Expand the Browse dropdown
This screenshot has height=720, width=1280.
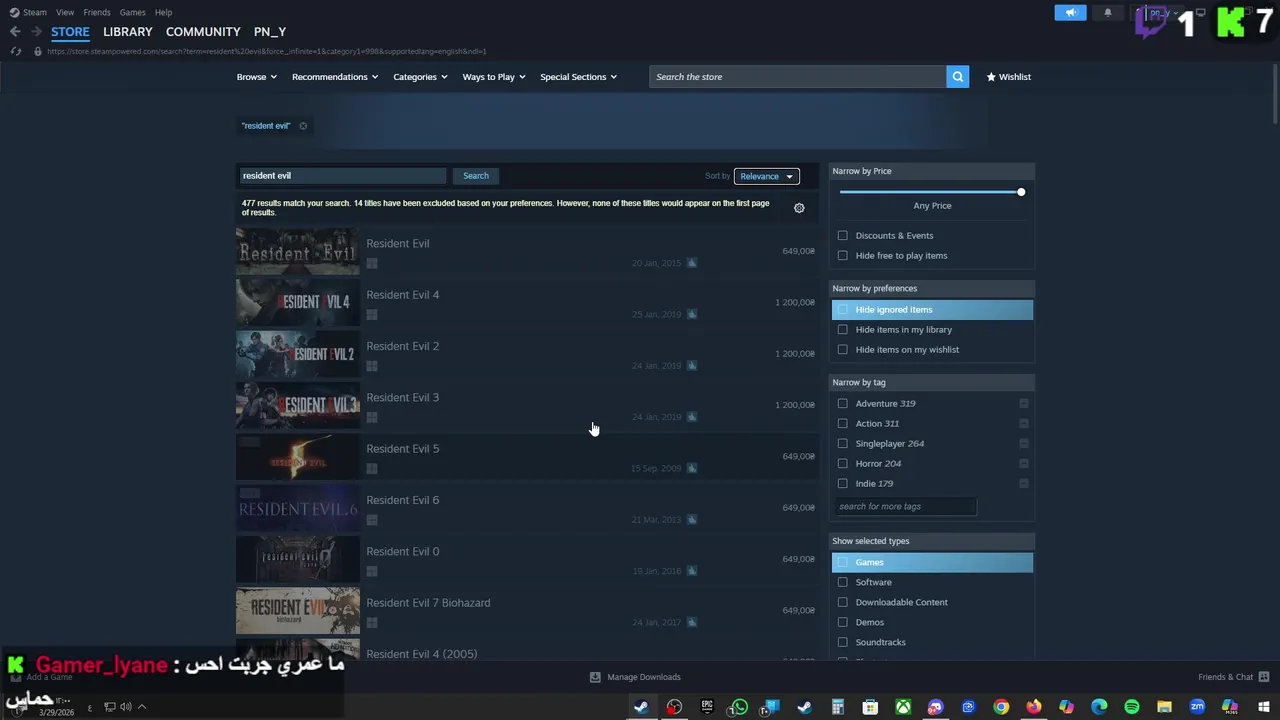256,77
